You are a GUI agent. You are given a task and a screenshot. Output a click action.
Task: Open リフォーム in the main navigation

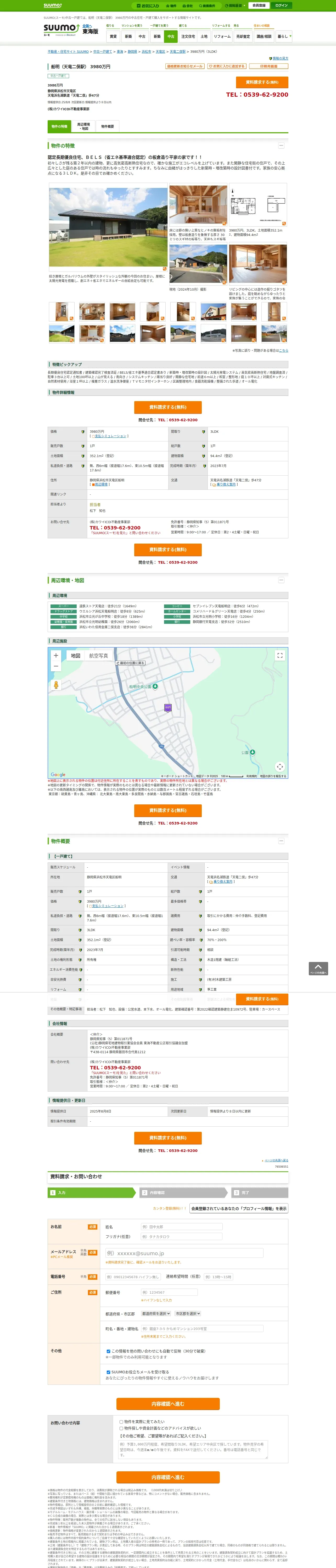[x=222, y=37]
